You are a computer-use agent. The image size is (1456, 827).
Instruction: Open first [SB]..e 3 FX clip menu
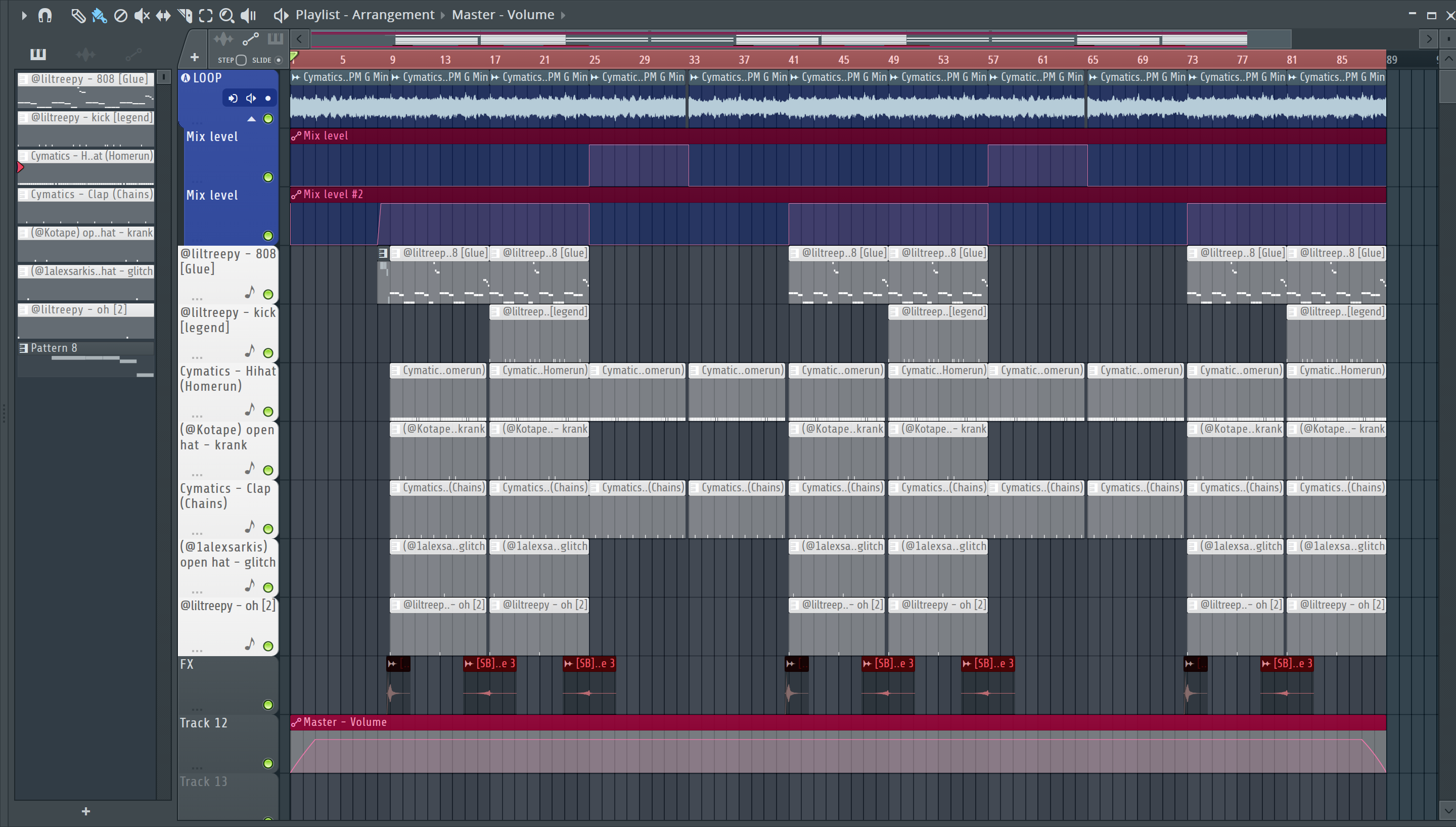(x=469, y=663)
